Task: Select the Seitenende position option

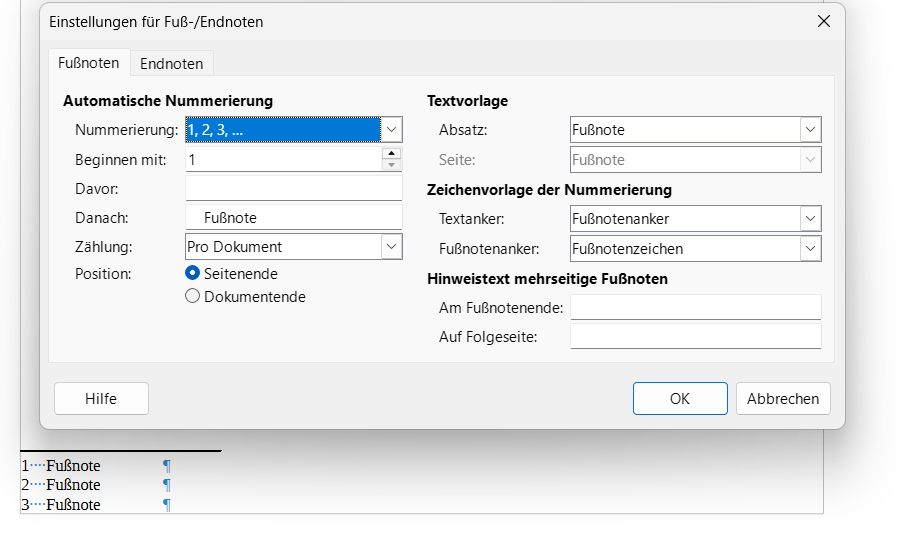Action: (193, 273)
